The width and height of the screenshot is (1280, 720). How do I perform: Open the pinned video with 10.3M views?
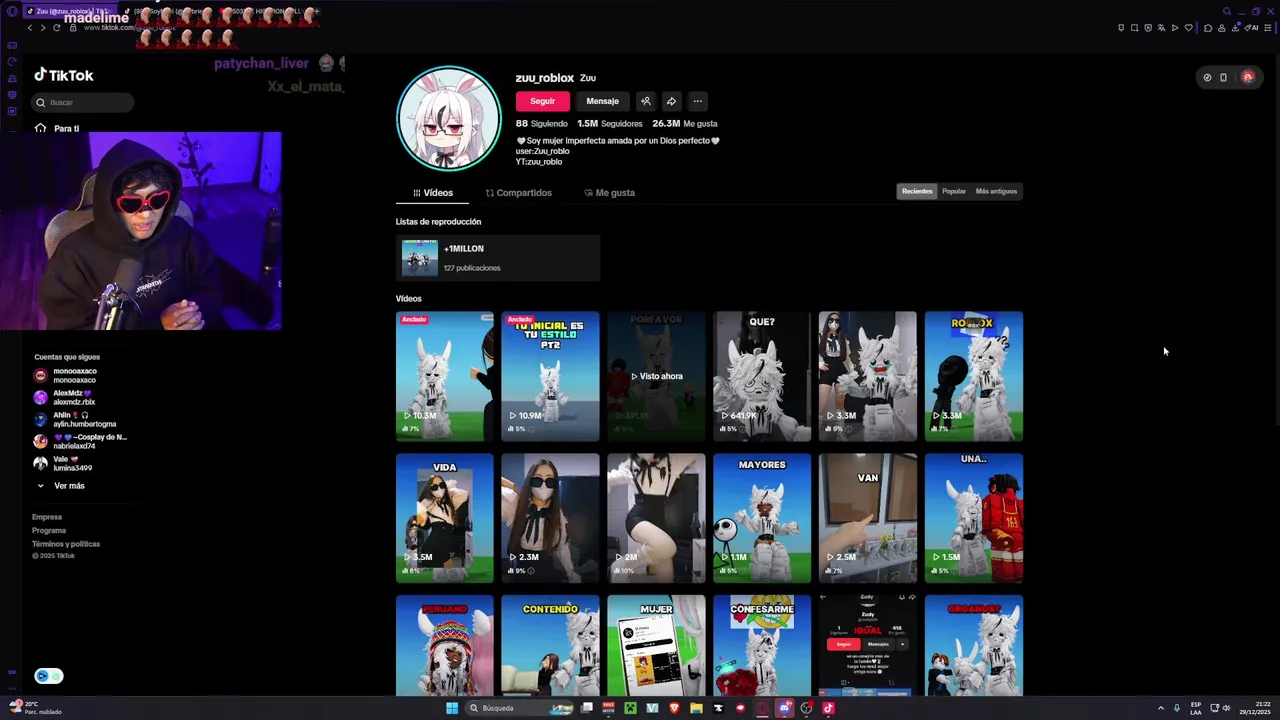[445, 376]
